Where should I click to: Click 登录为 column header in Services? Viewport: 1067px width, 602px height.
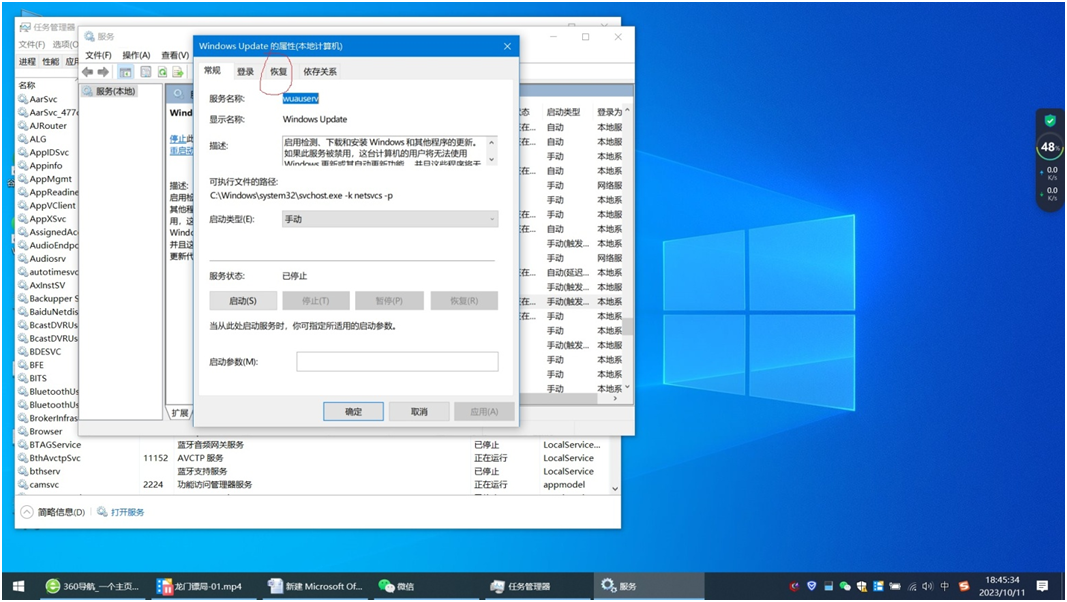click(609, 112)
